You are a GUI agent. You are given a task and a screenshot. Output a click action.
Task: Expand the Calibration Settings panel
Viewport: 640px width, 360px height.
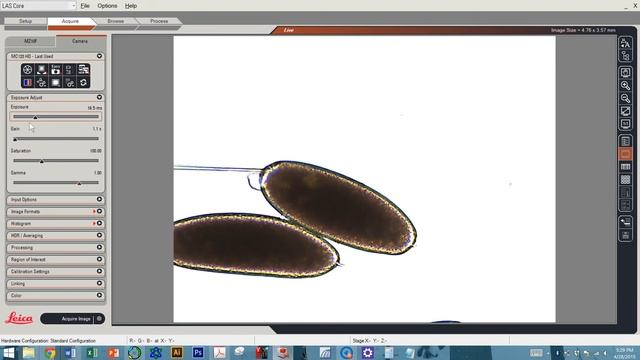tap(99, 271)
